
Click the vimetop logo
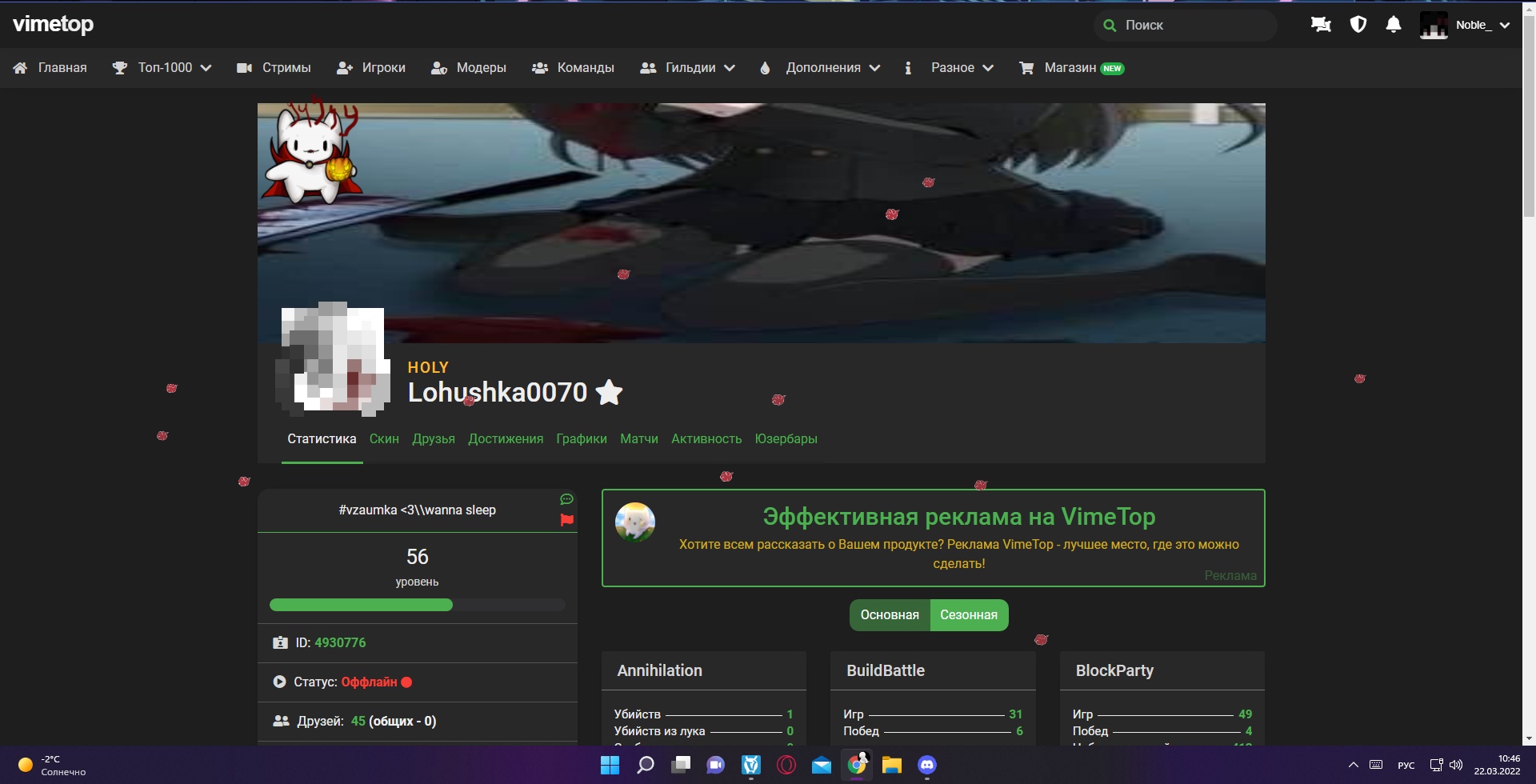click(x=54, y=25)
